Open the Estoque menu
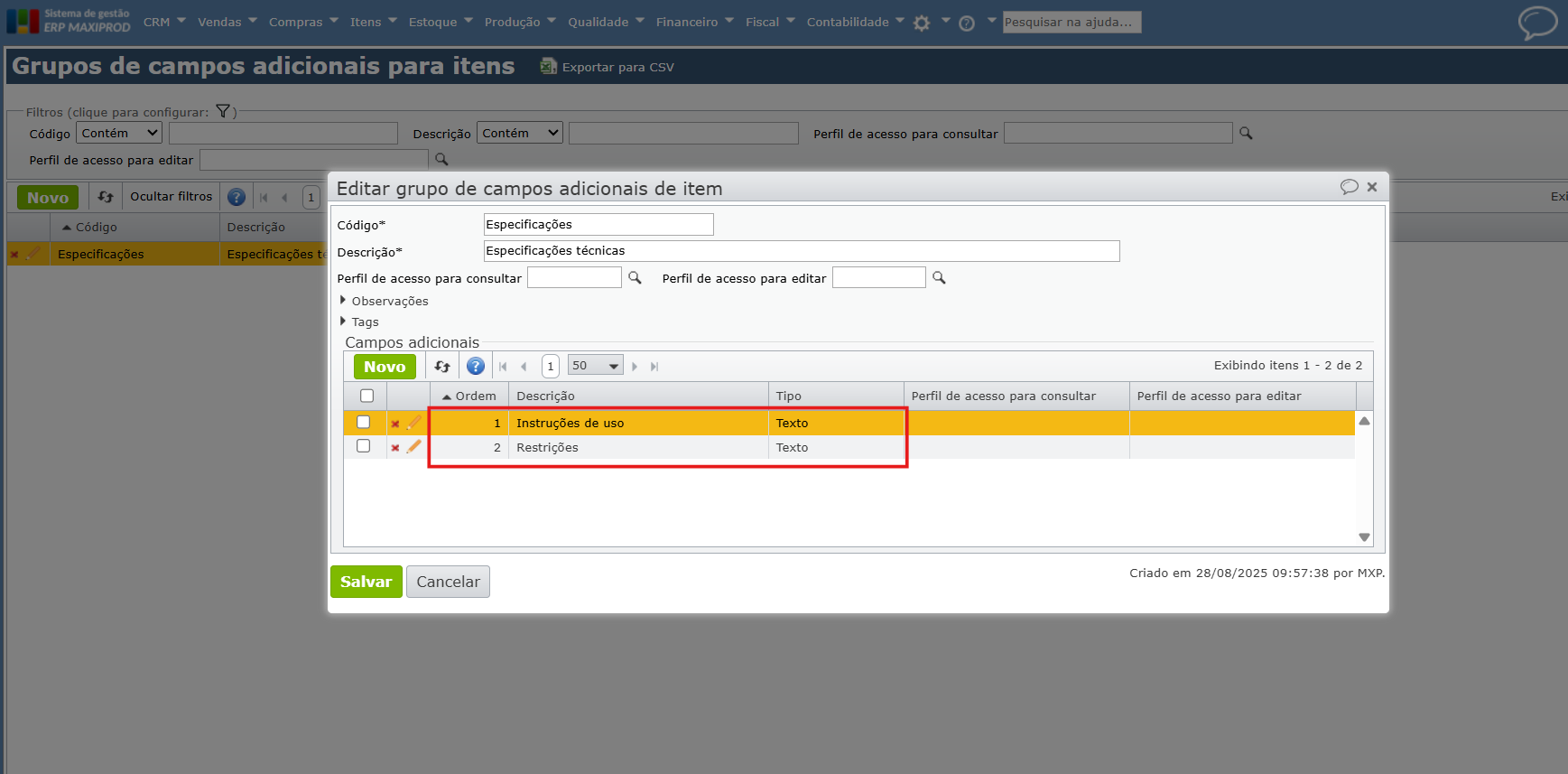Image resolution: width=1568 pixels, height=774 pixels. click(x=441, y=22)
